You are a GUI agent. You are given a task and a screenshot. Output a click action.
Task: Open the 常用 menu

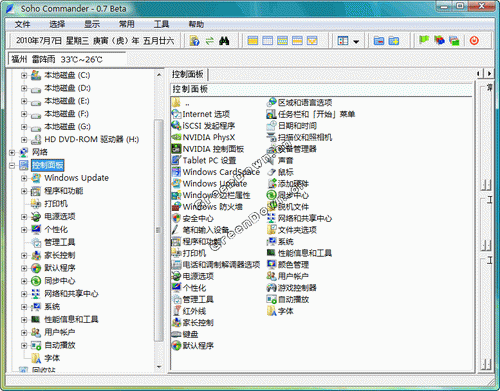pos(127,24)
